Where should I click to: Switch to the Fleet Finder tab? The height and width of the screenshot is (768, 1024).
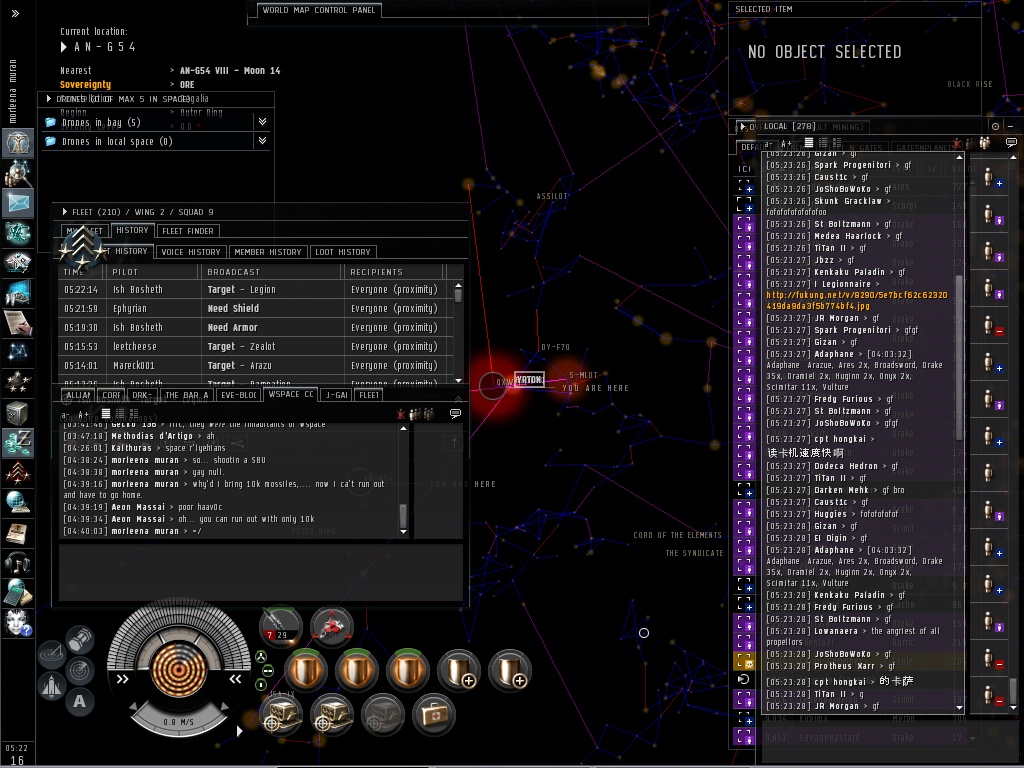point(187,231)
